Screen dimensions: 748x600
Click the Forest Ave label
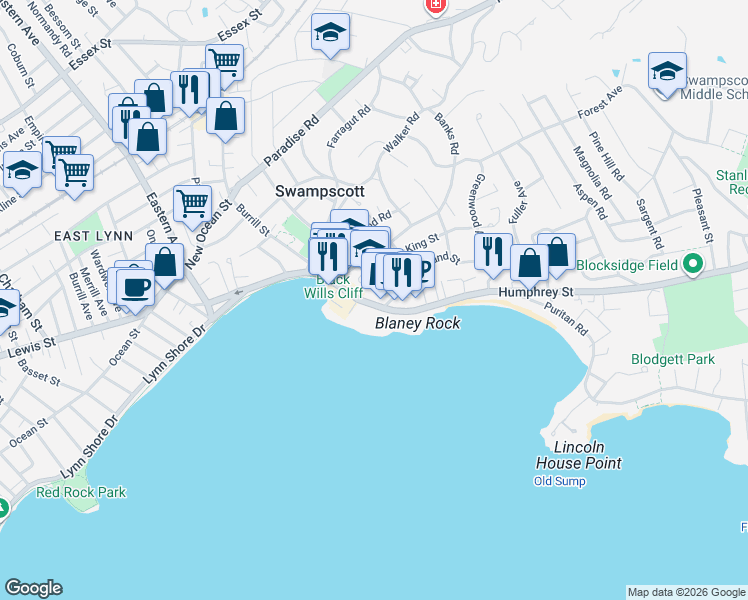[600, 102]
